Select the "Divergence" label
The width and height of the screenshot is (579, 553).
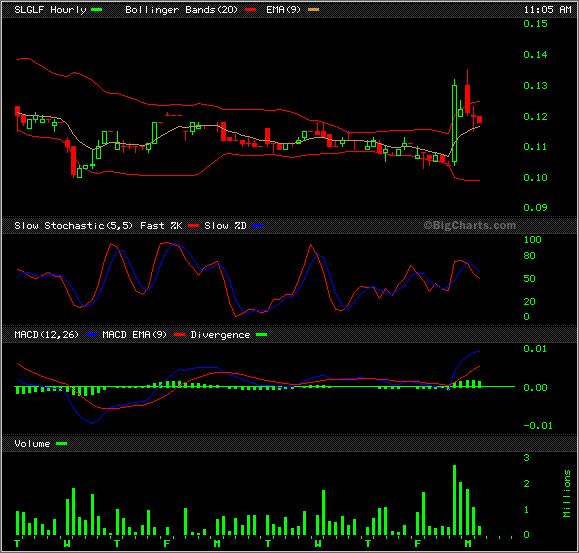point(220,334)
